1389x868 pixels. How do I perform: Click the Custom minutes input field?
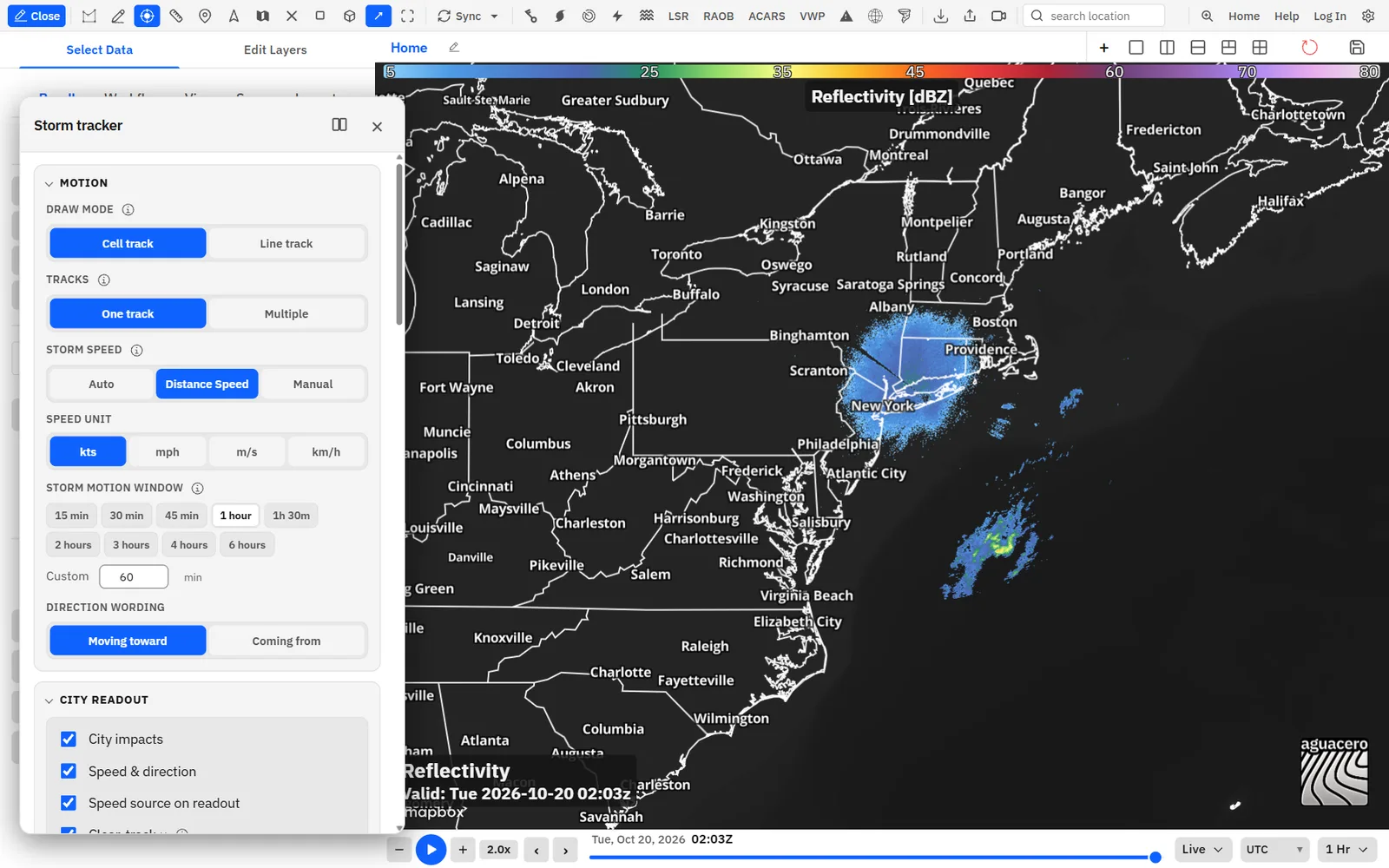pos(134,576)
